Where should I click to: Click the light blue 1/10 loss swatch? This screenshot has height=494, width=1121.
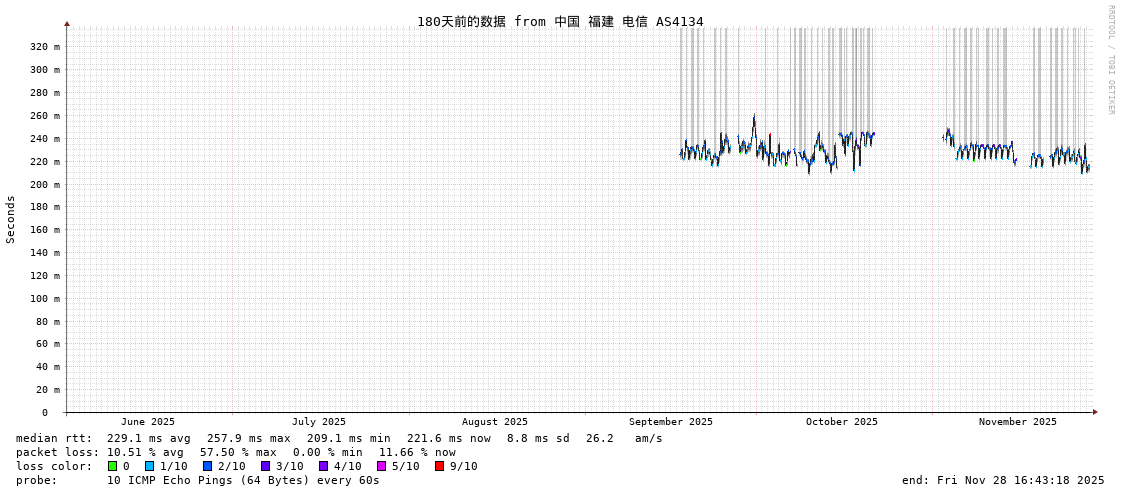tap(149, 466)
